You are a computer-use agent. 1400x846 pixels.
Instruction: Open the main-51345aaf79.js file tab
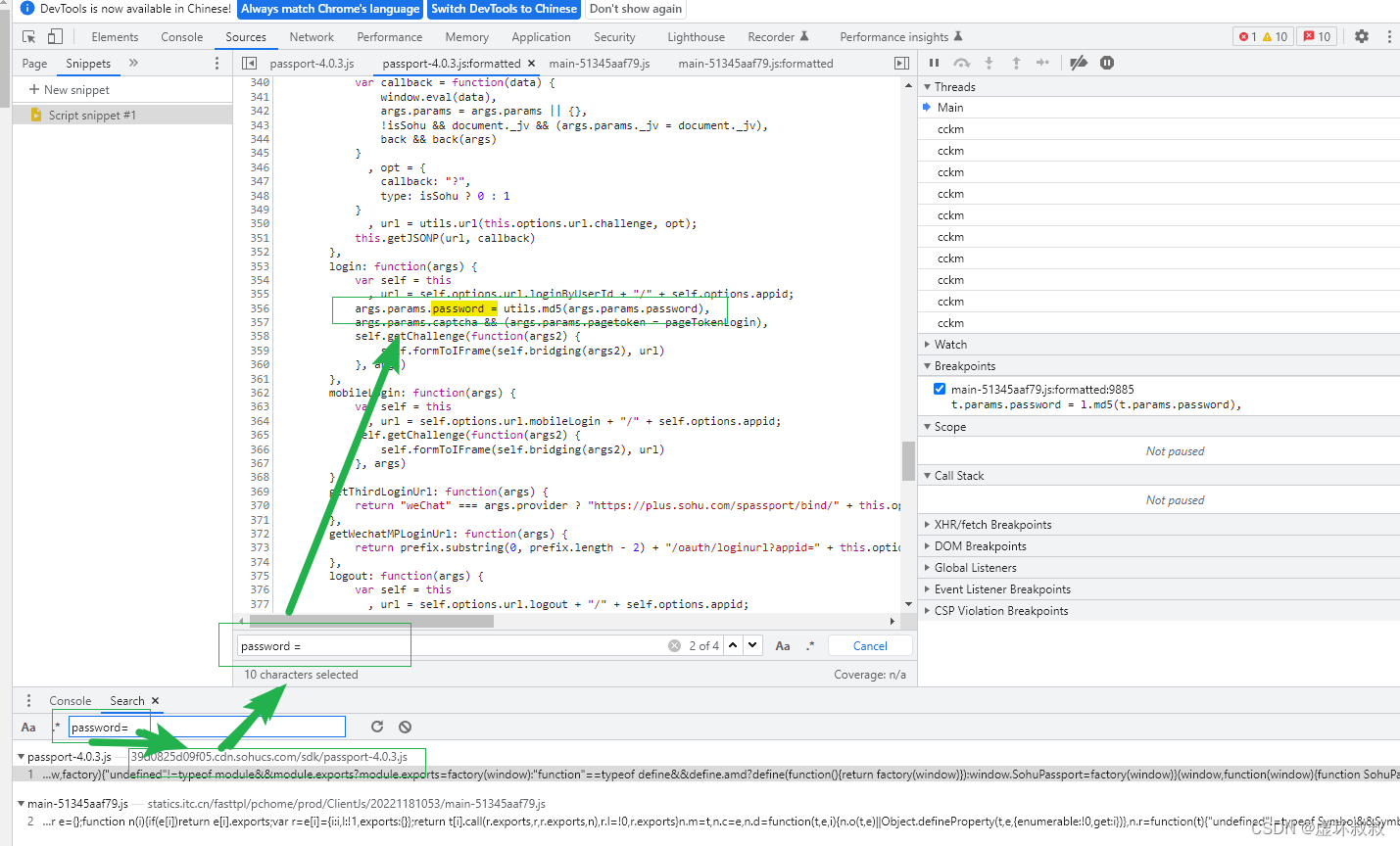pos(600,63)
